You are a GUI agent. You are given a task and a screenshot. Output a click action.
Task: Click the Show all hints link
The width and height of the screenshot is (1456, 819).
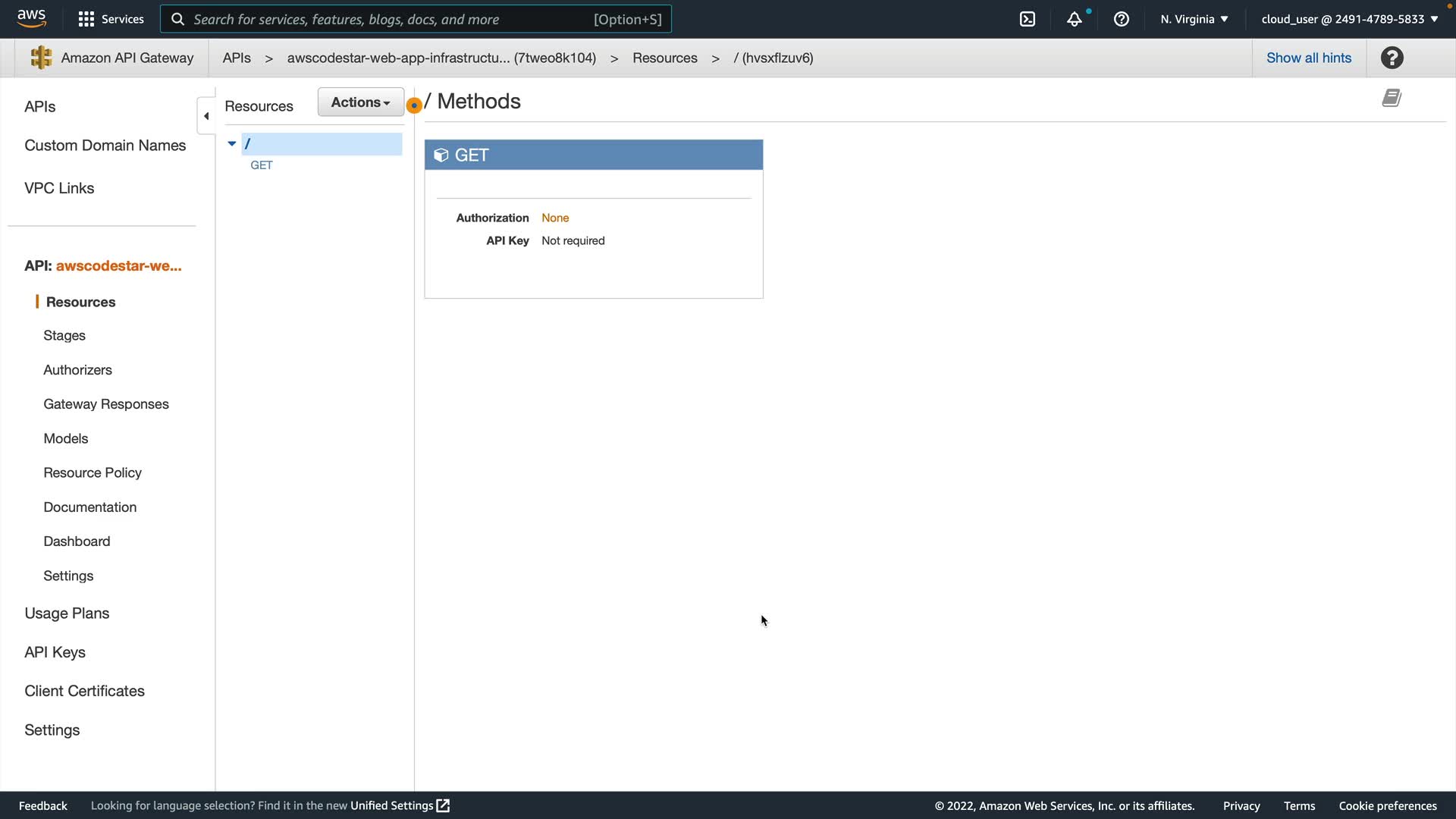point(1308,58)
